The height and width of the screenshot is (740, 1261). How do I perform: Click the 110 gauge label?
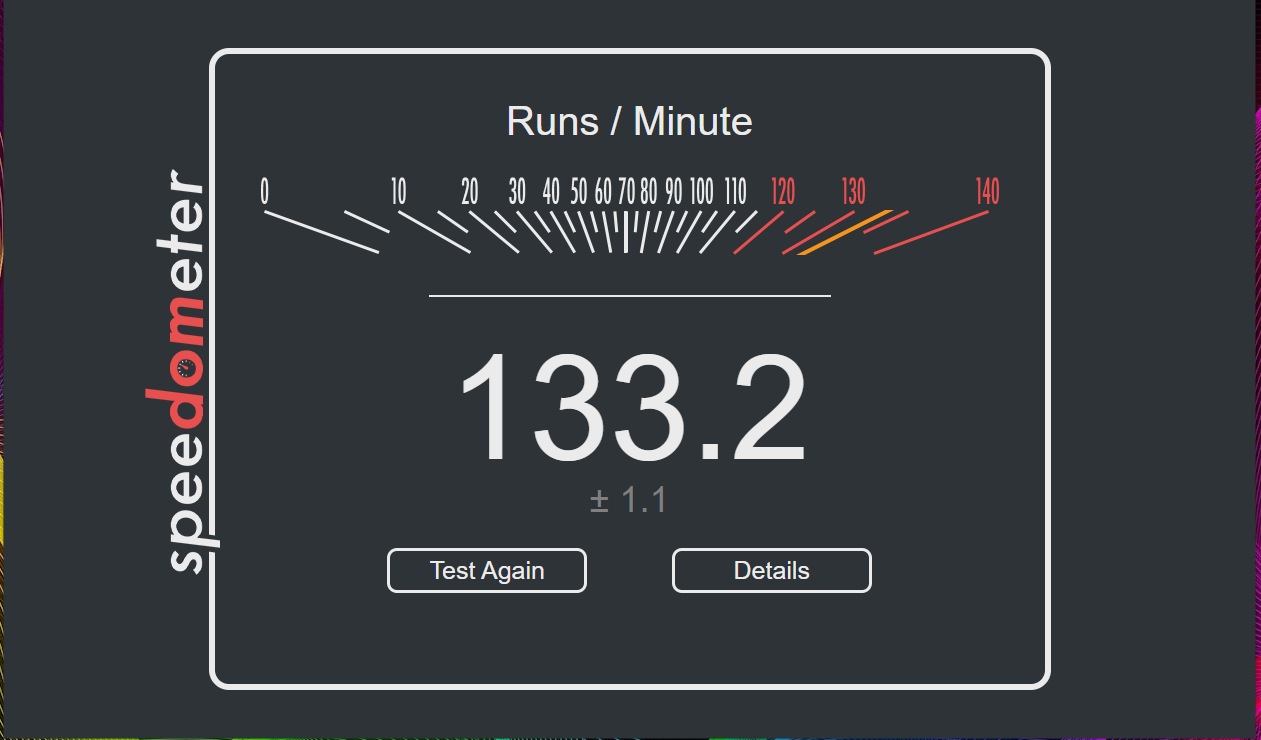pyautogui.click(x=735, y=191)
